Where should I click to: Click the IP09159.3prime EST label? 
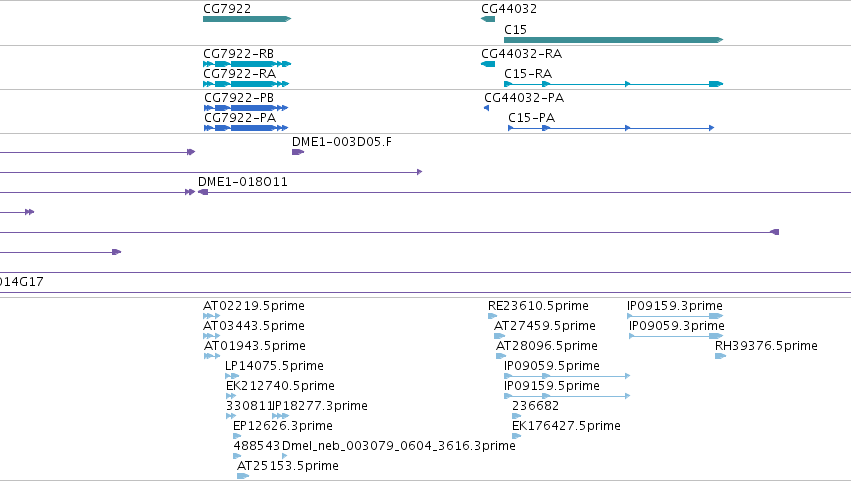[675, 306]
